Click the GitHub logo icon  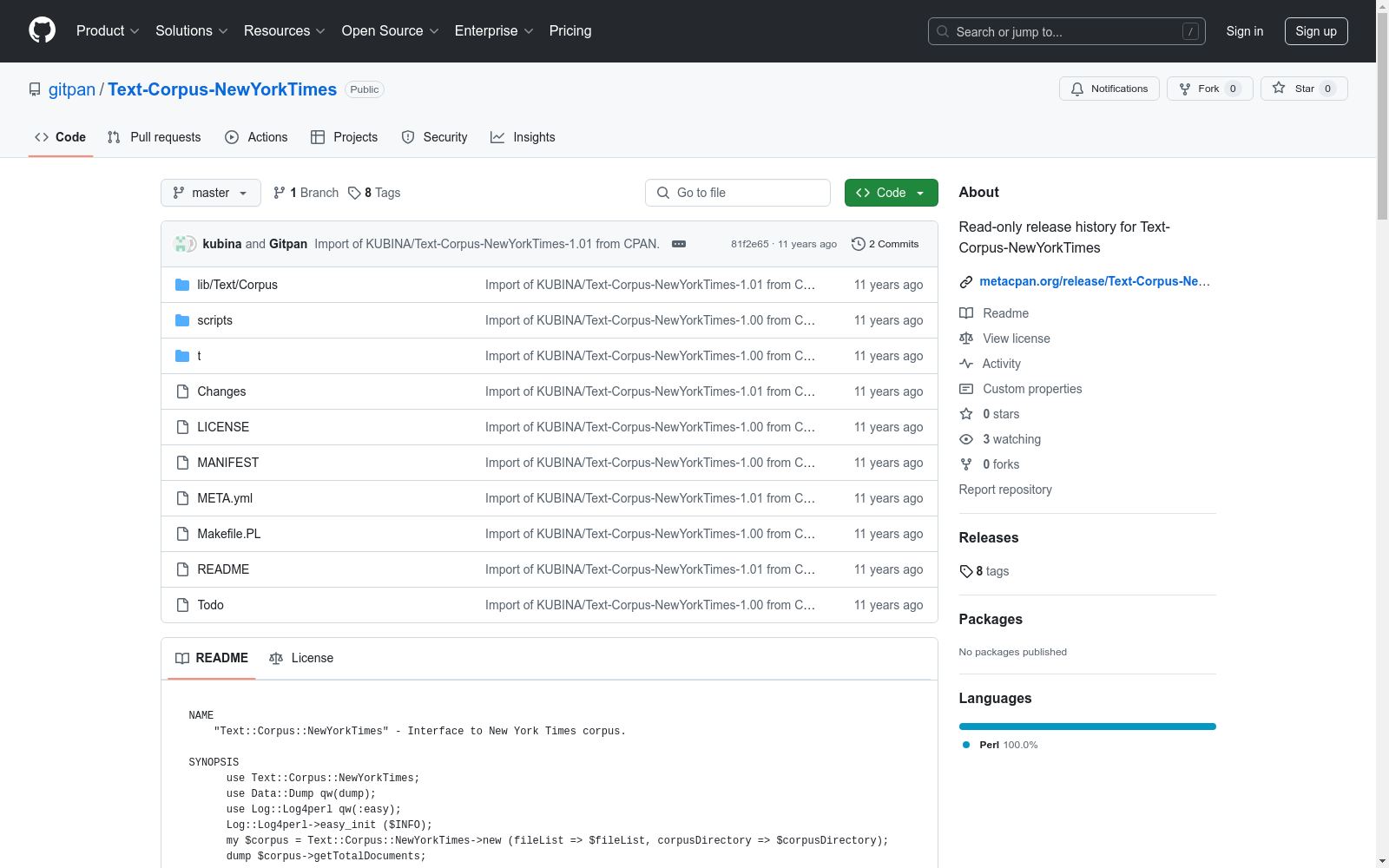pyautogui.click(x=42, y=30)
